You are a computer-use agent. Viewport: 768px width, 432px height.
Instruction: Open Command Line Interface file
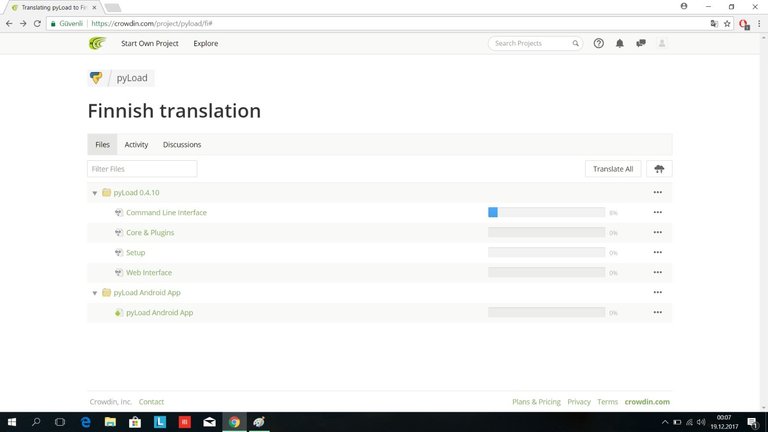[167, 213]
